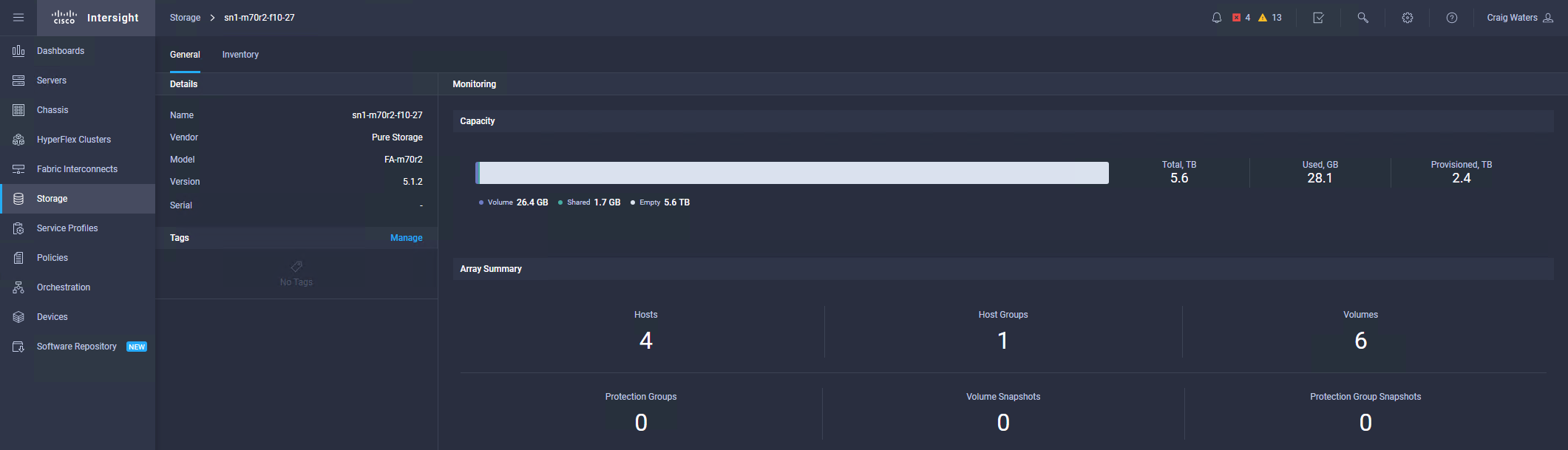Toggle the hamburger navigation menu
Screen dimensions: 1568x450
click(x=18, y=18)
